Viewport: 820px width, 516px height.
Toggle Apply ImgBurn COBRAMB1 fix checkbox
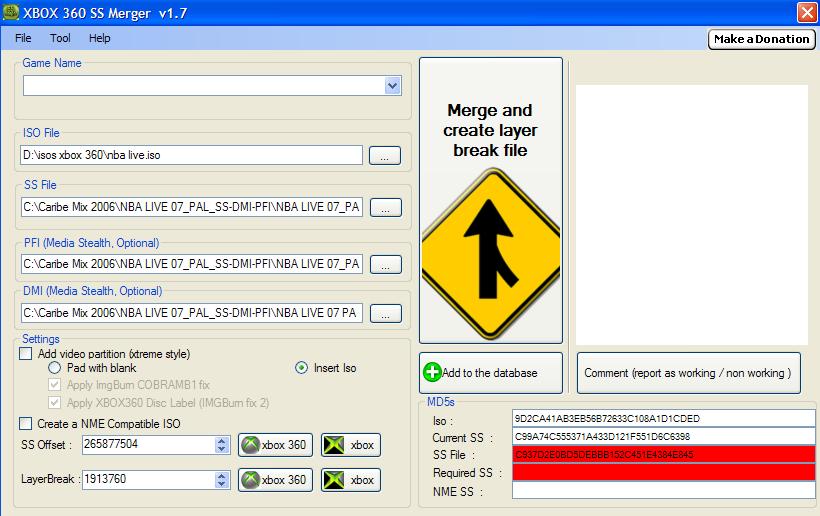[54, 385]
